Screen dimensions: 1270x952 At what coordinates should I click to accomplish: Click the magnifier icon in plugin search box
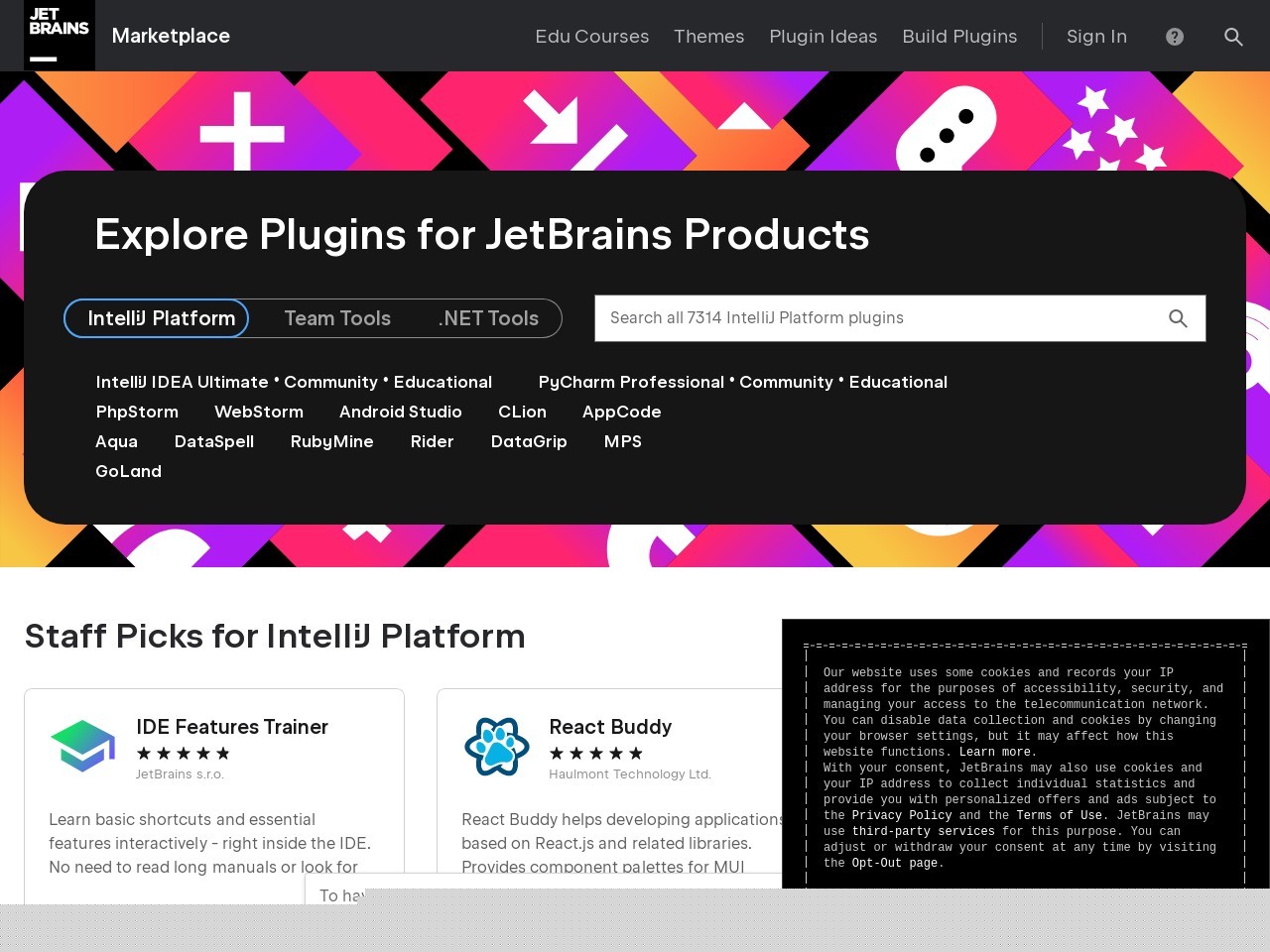tap(1178, 318)
